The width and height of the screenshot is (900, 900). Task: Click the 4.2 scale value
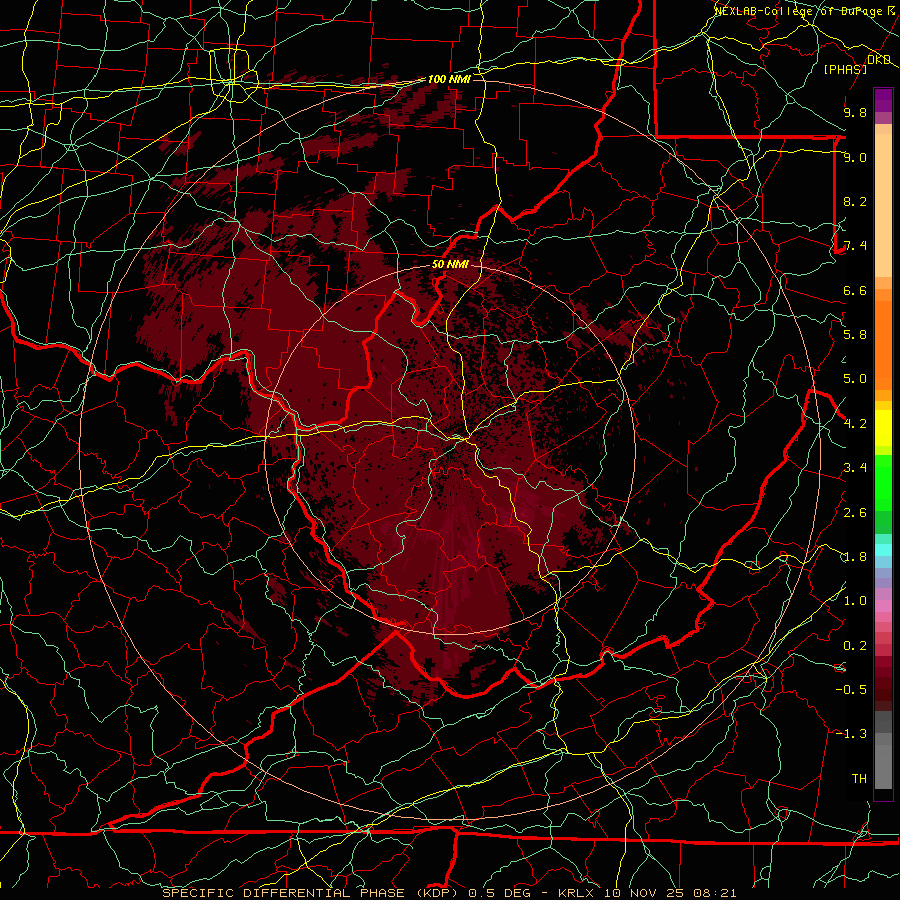855,424
